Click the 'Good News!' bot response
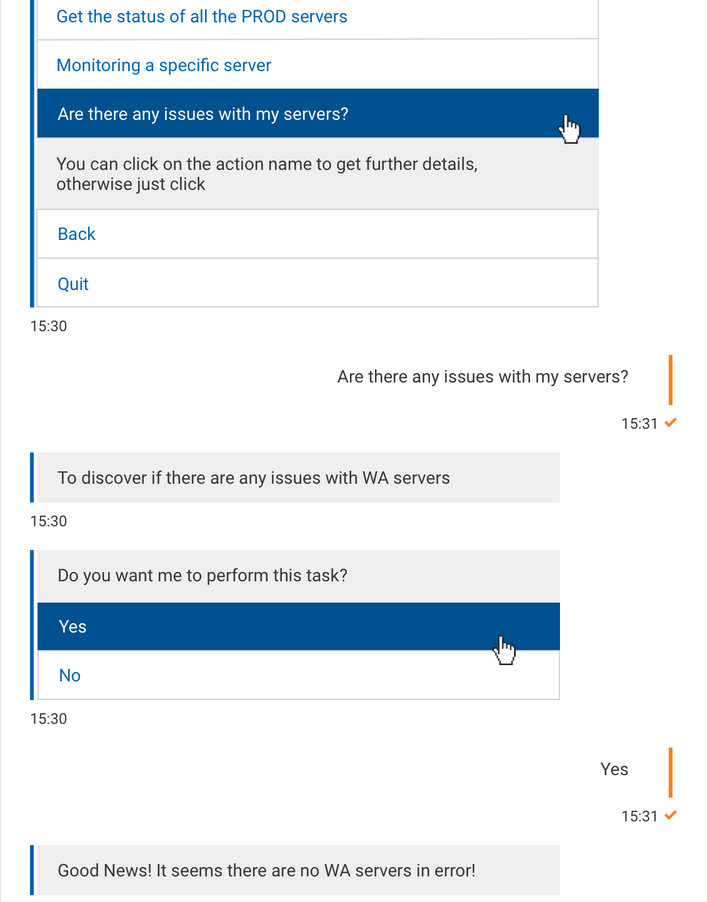This screenshot has height=902, width=707. coord(267,870)
